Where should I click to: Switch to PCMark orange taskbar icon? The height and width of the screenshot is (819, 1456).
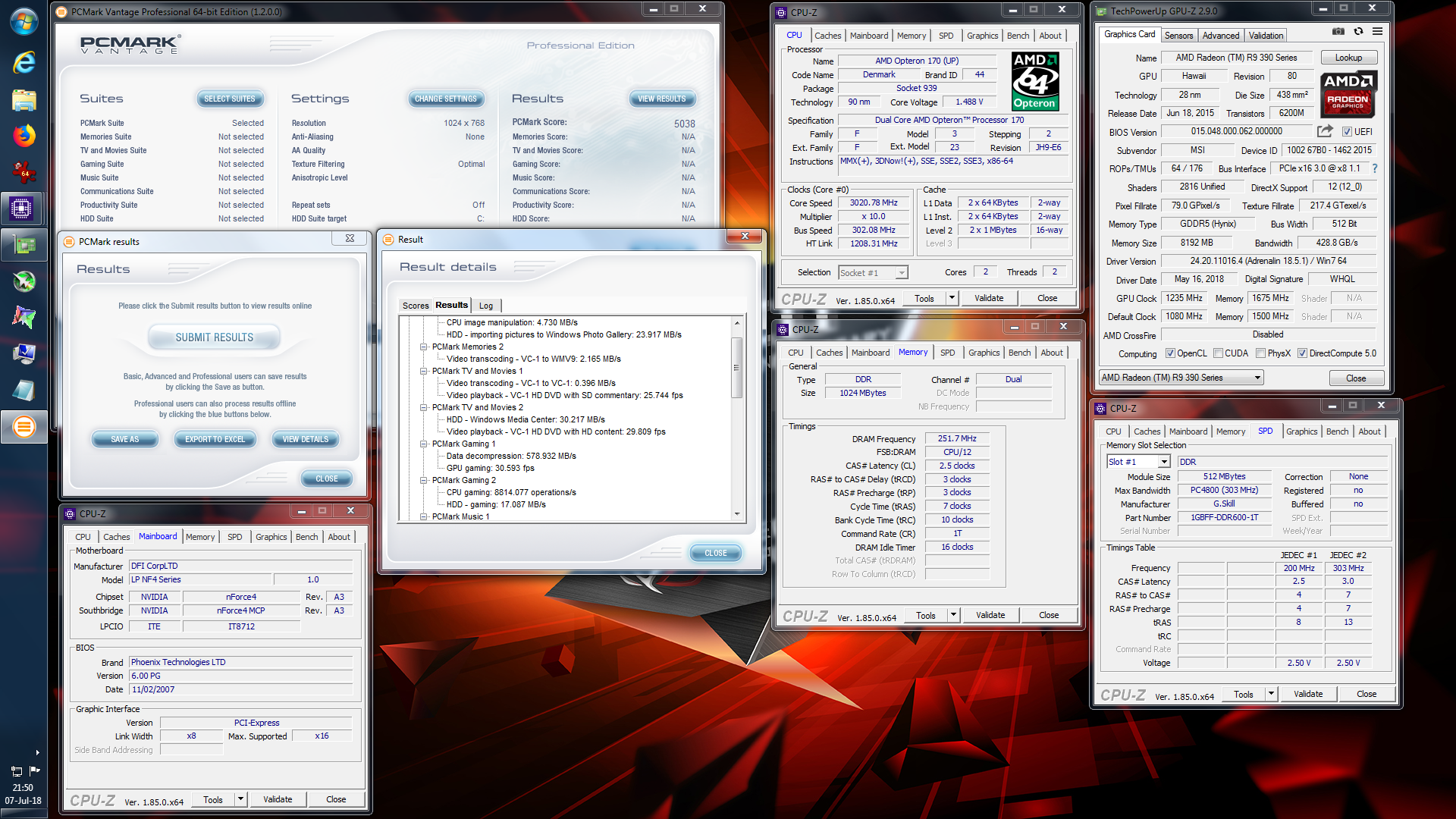tap(24, 427)
